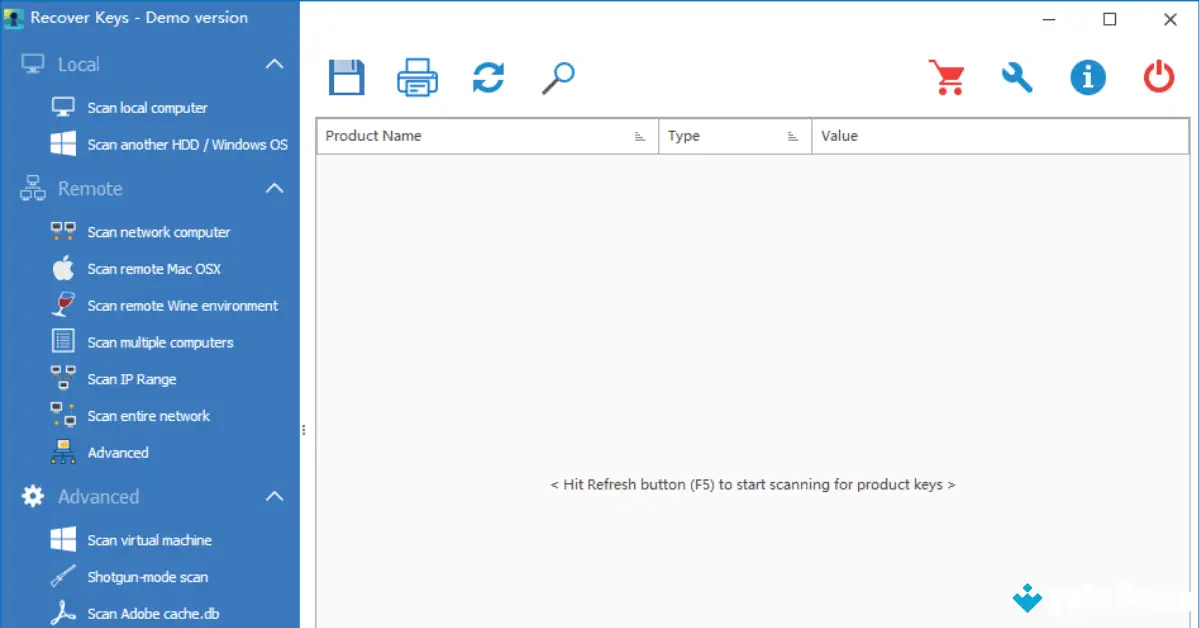
Task: Open the shopping cart purchase icon
Action: coord(947,77)
